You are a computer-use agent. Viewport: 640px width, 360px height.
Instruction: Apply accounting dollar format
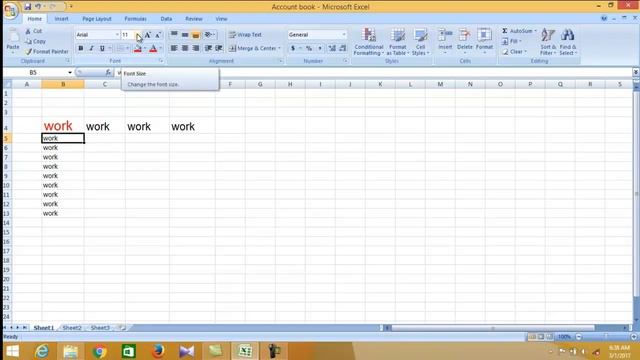293,49
